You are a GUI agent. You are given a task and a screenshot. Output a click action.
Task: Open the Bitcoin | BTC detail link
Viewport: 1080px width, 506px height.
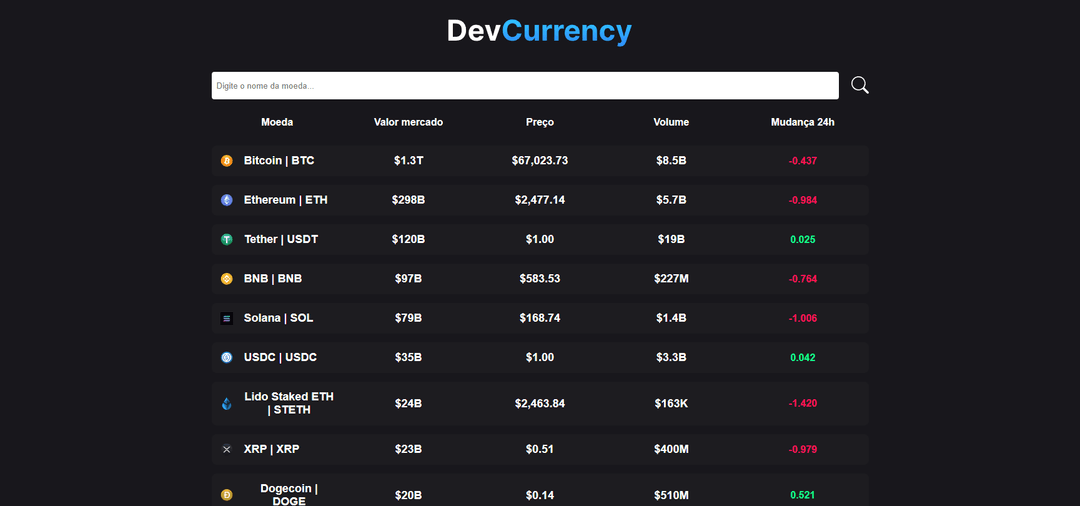click(279, 160)
